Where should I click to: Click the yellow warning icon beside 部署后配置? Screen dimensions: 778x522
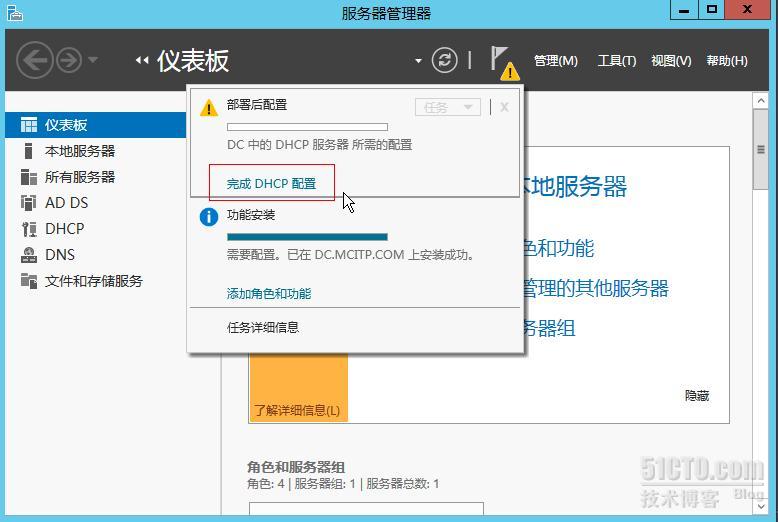(x=209, y=107)
